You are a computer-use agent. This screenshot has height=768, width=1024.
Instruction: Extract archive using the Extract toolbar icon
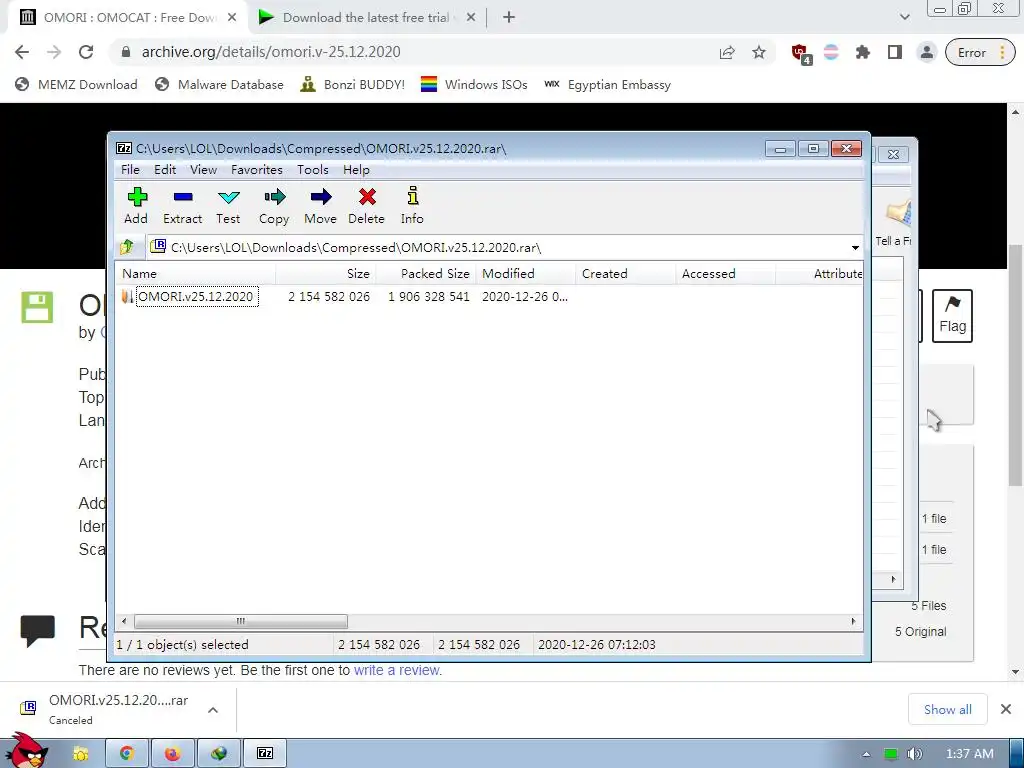coord(182,205)
